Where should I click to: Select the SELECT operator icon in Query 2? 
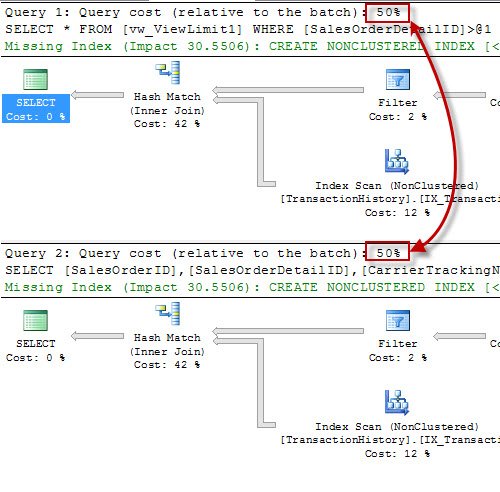pyautogui.click(x=35, y=320)
